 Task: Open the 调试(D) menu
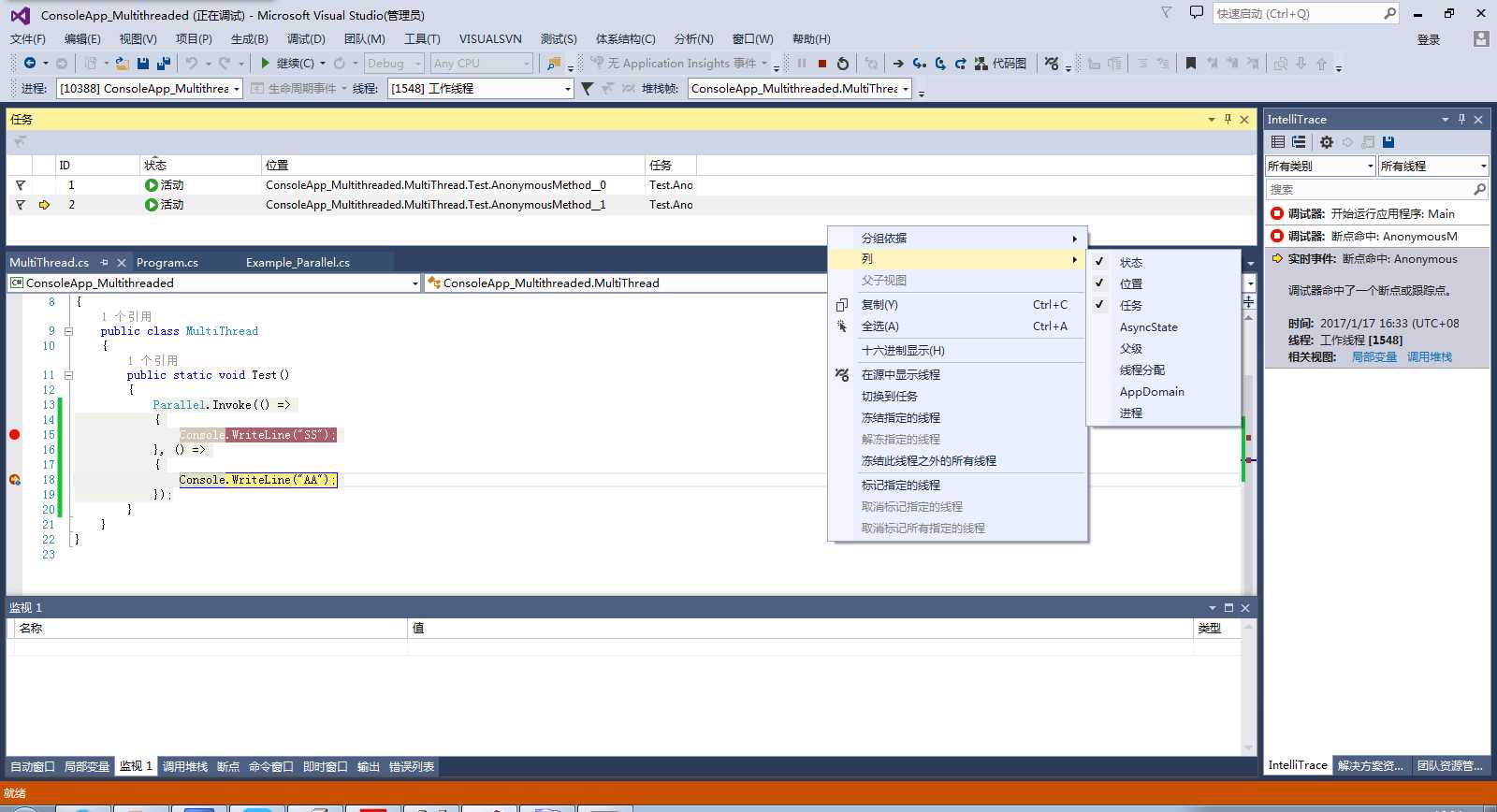306,39
